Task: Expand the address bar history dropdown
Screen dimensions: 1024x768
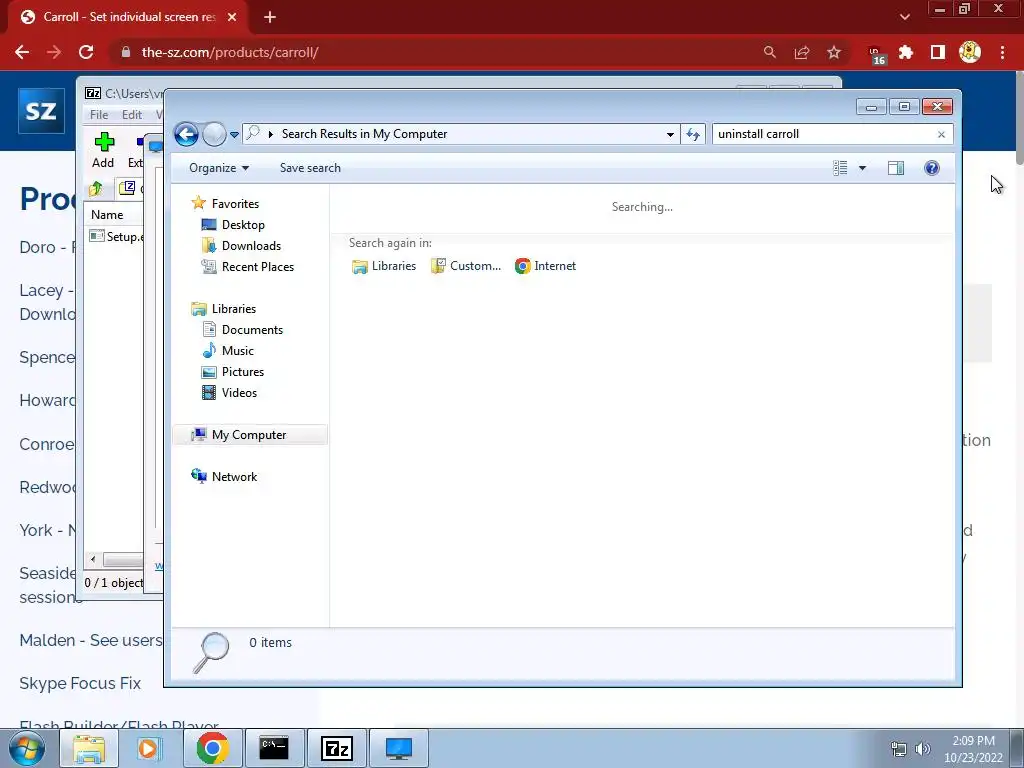Action: 670,135
